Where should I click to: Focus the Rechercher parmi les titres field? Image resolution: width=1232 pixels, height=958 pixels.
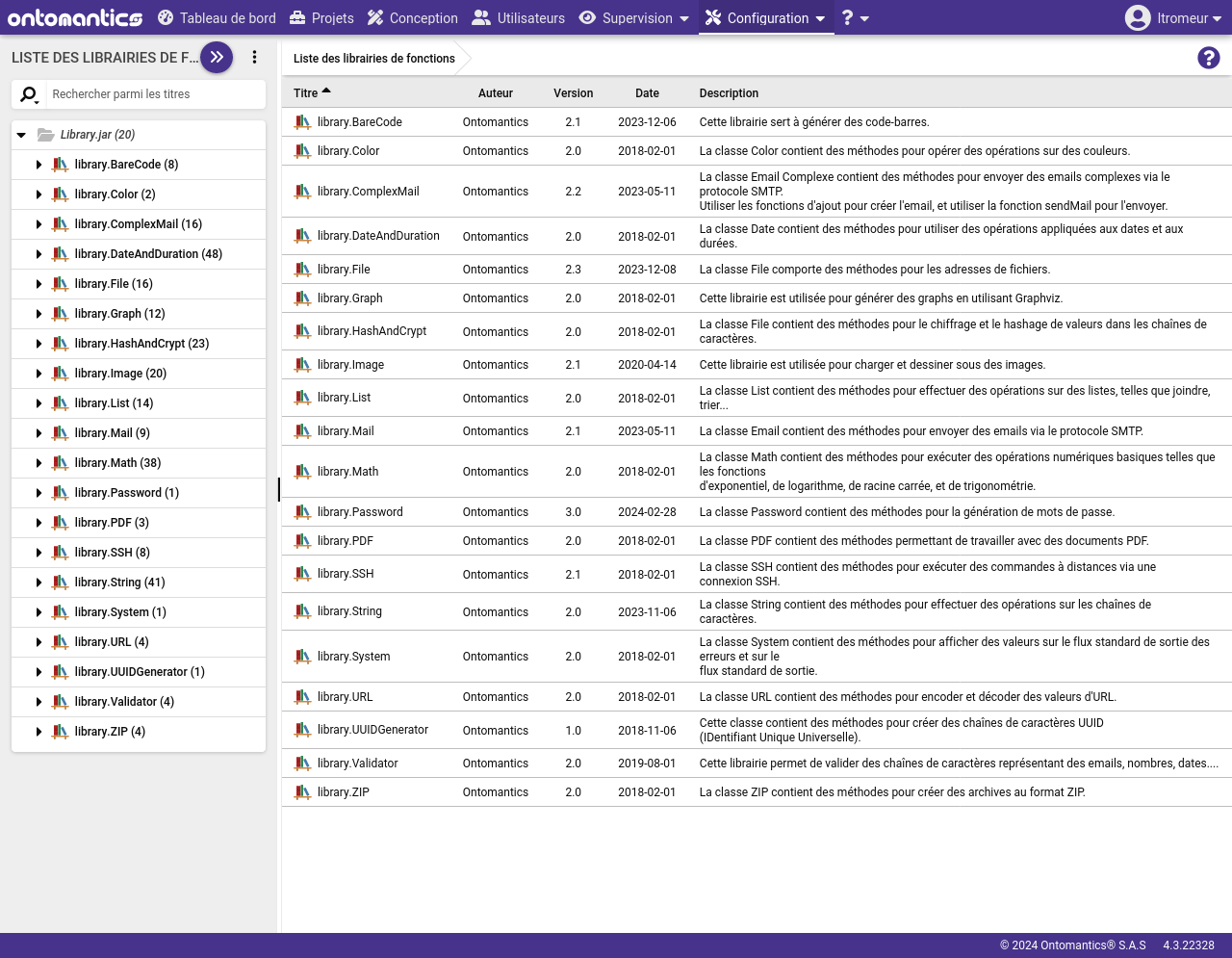pos(154,94)
